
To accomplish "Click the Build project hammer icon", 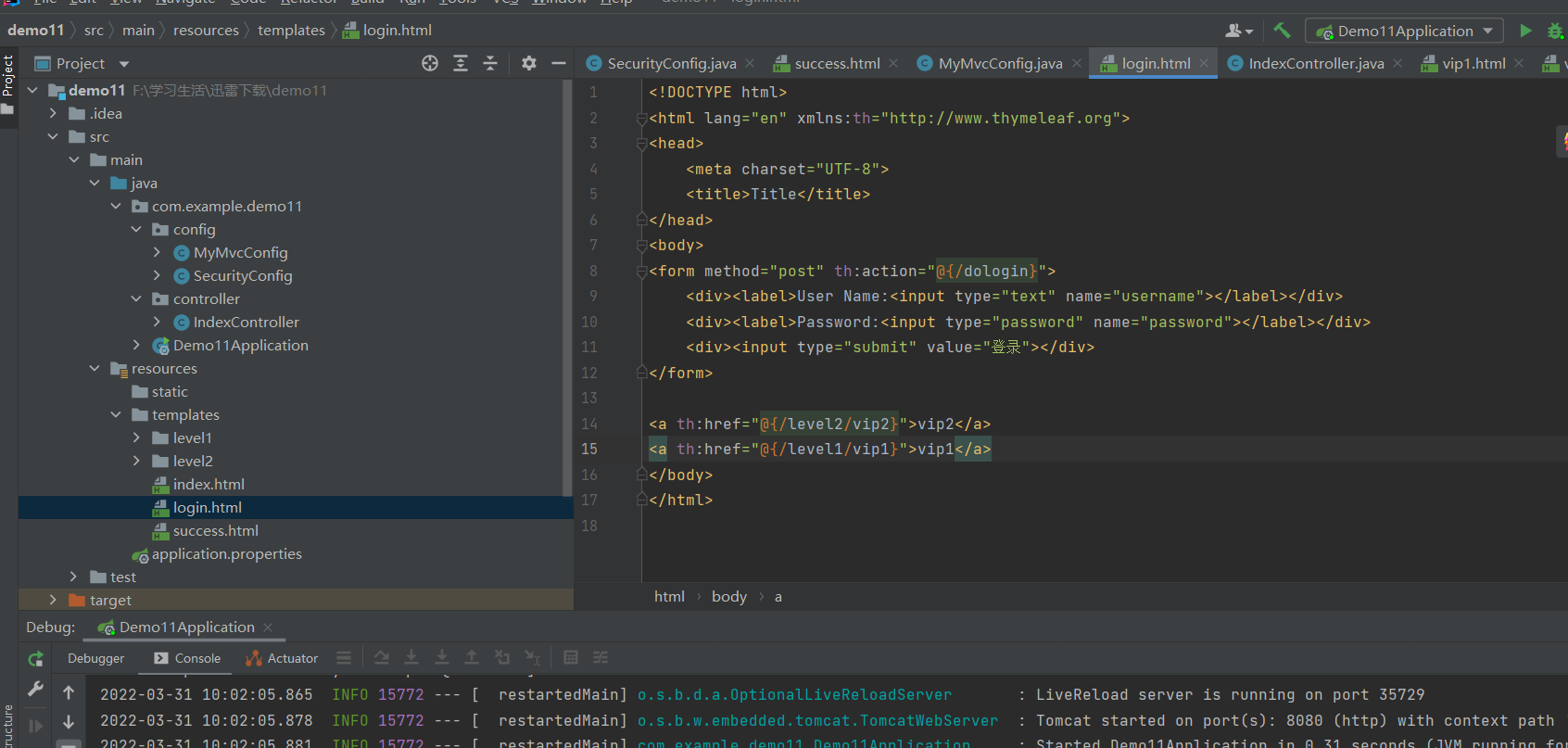I will tap(1282, 31).
